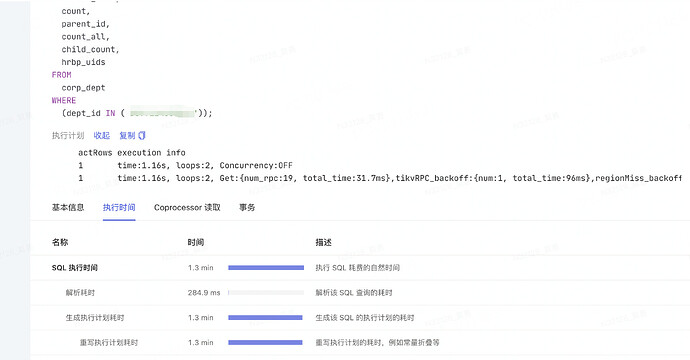Click the child_count column in the SQL
Screen dimensions: 690x360
click(x=90, y=49)
